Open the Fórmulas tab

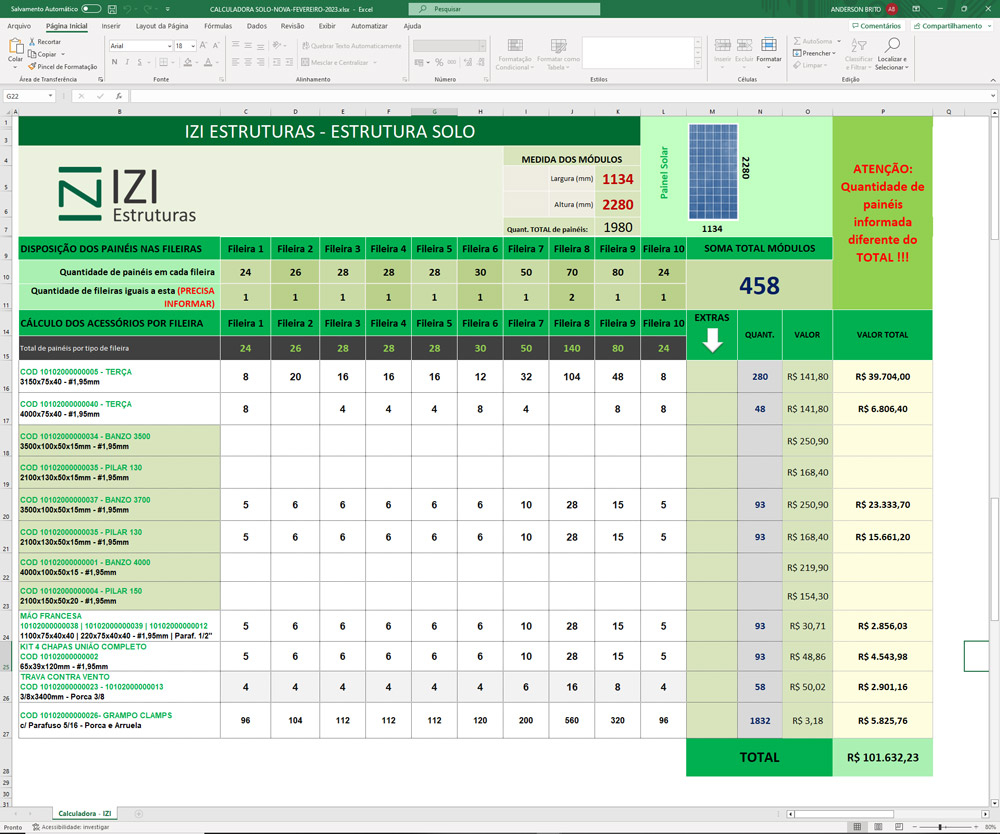click(x=218, y=26)
